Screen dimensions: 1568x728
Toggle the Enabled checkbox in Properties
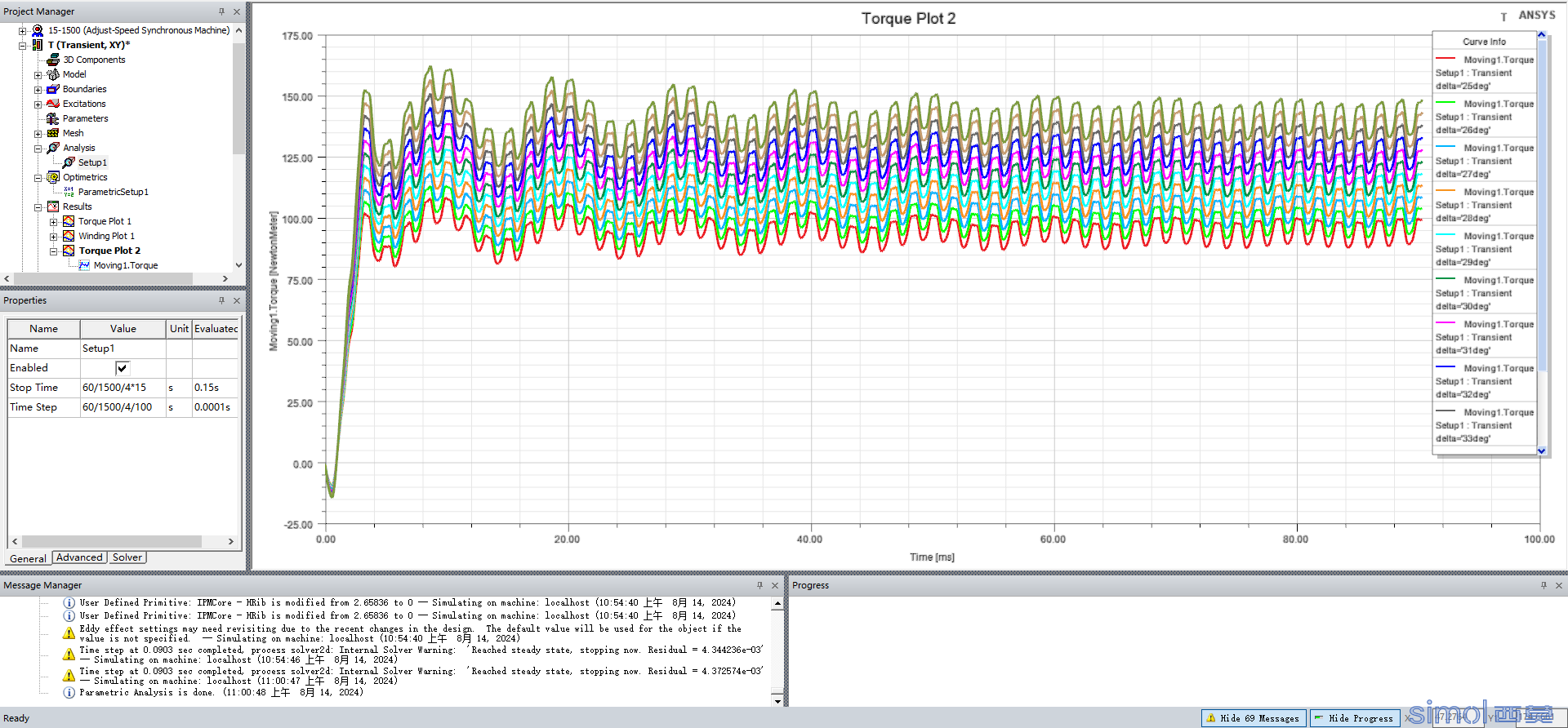122,368
